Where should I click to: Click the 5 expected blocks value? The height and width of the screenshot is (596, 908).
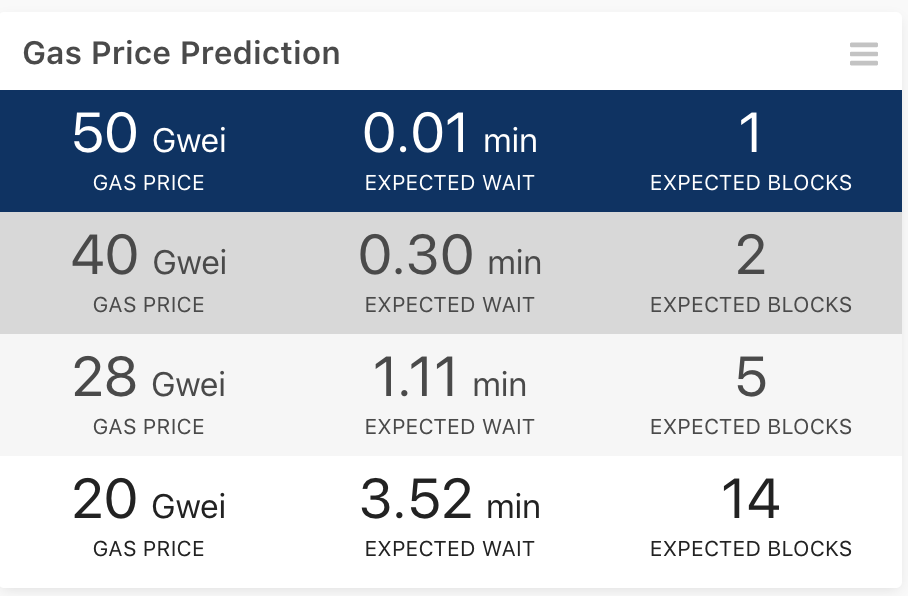[750, 378]
